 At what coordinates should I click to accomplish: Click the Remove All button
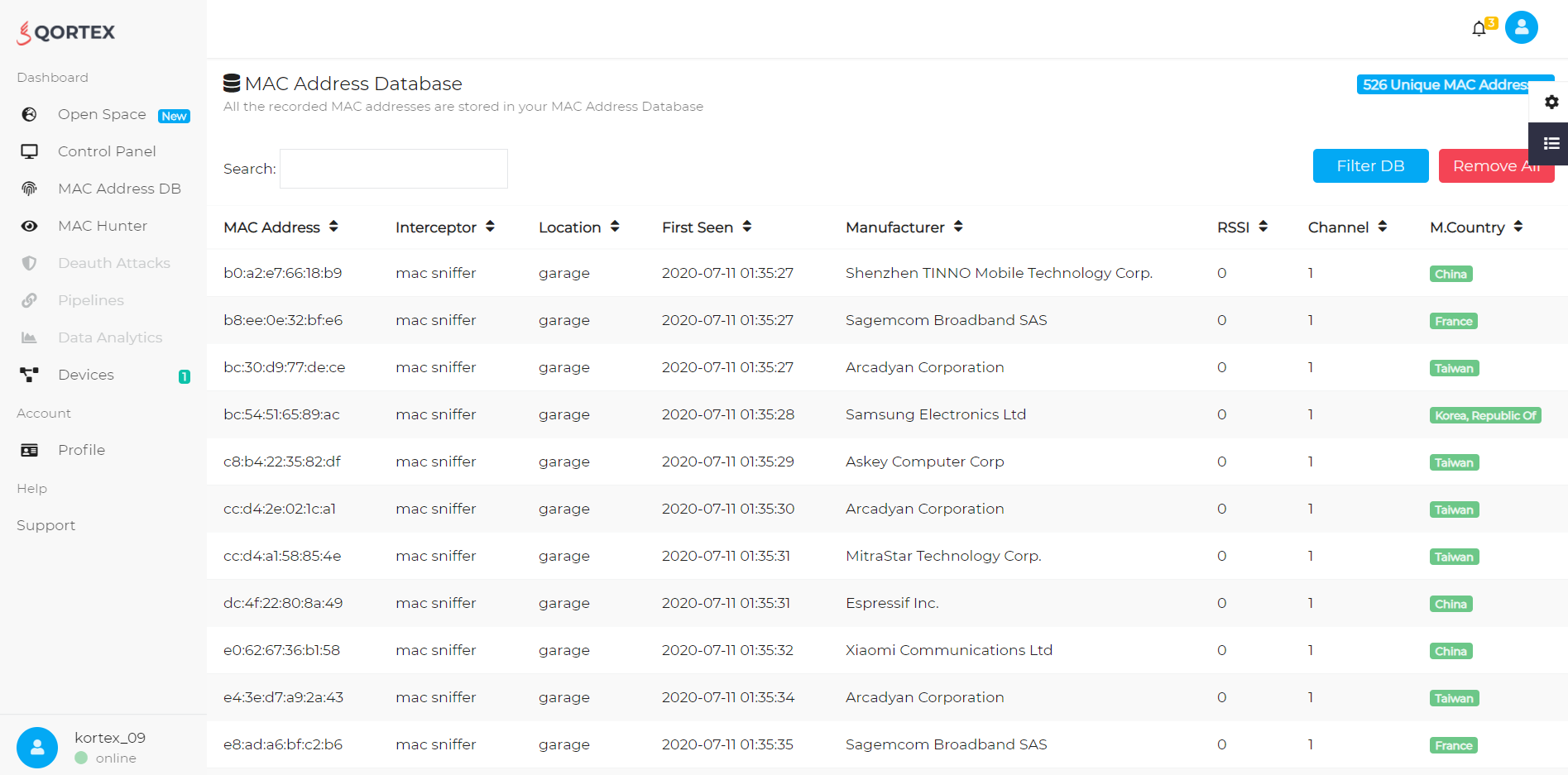pyautogui.click(x=1496, y=165)
